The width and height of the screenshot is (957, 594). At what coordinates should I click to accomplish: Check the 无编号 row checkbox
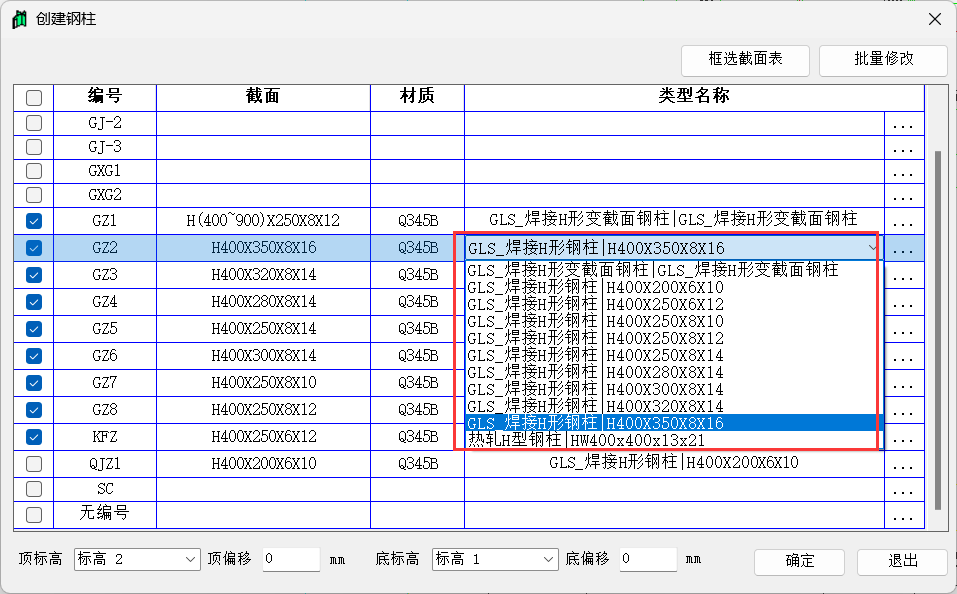34,515
